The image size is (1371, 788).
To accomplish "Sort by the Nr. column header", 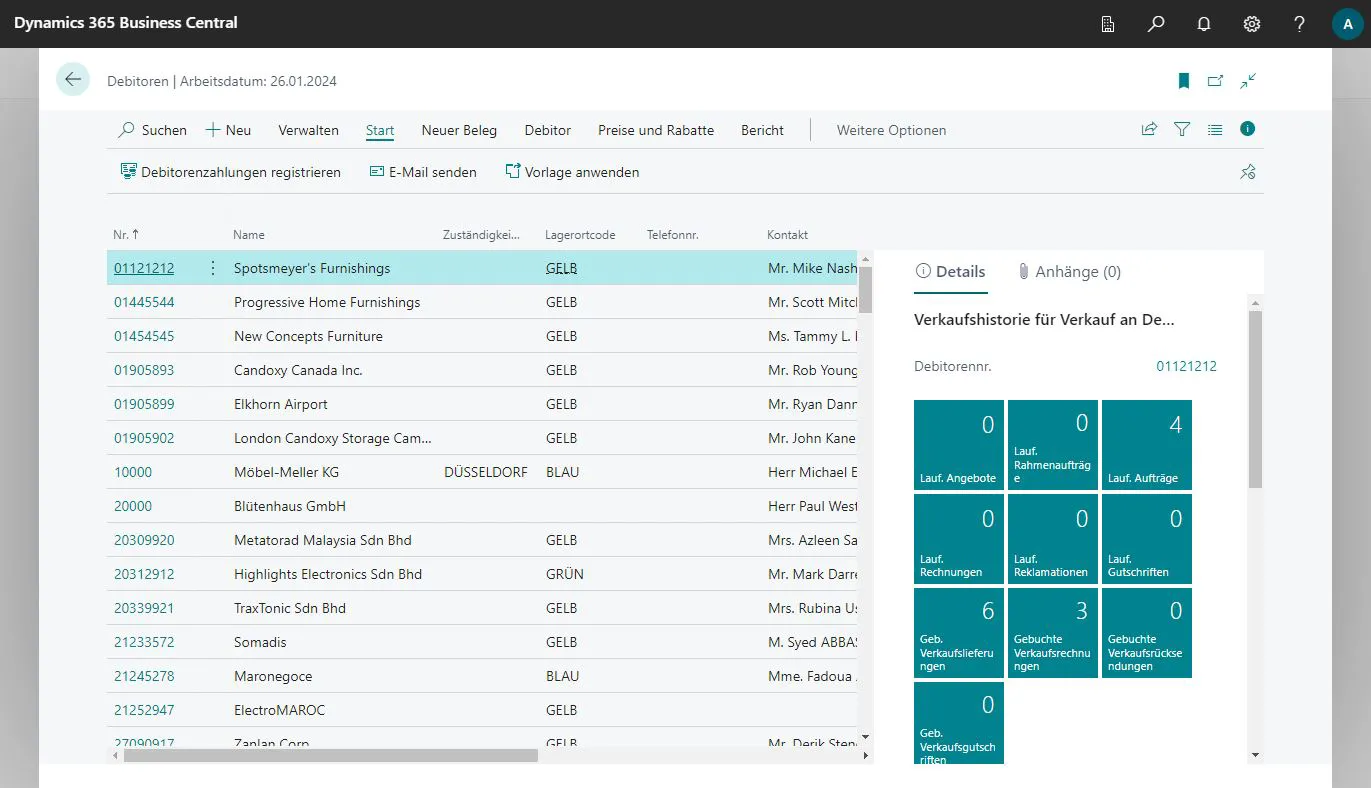I will [126, 235].
